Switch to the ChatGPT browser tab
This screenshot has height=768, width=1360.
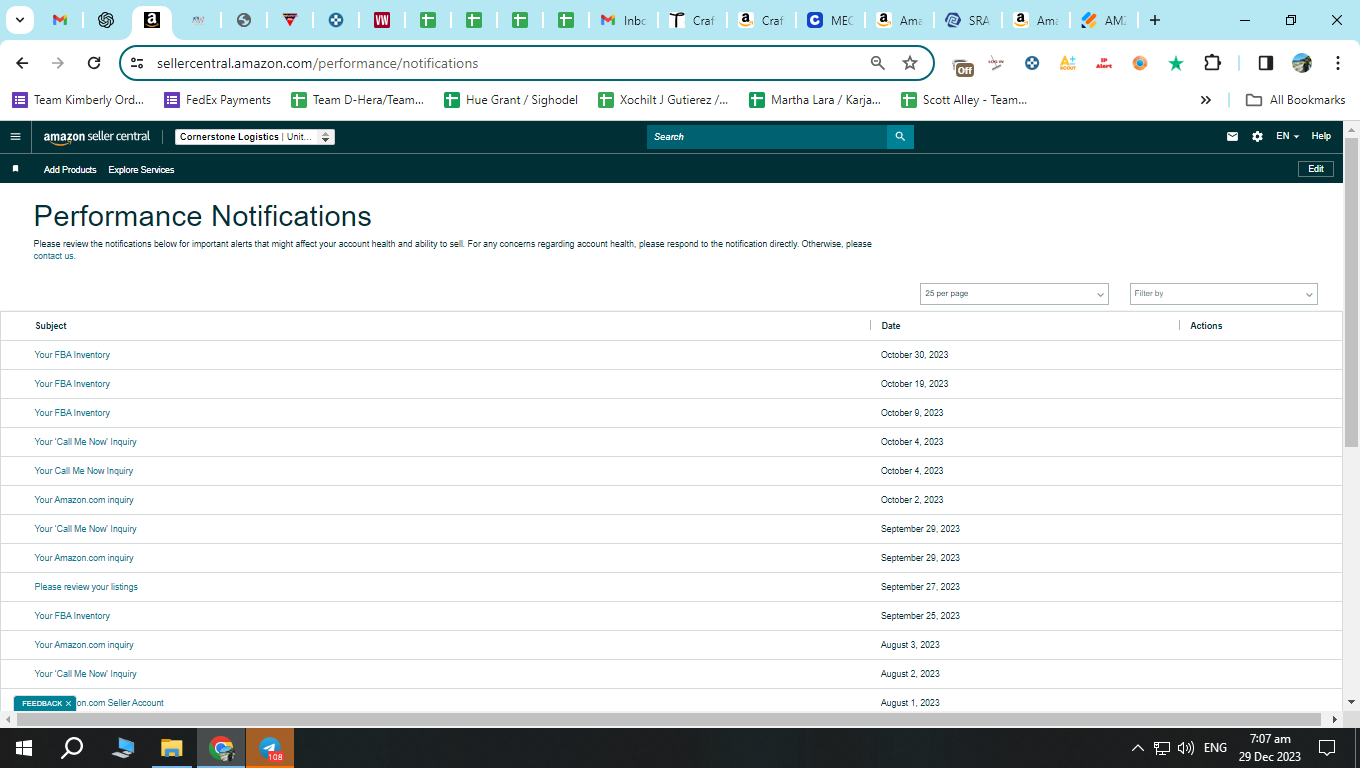tap(106, 20)
